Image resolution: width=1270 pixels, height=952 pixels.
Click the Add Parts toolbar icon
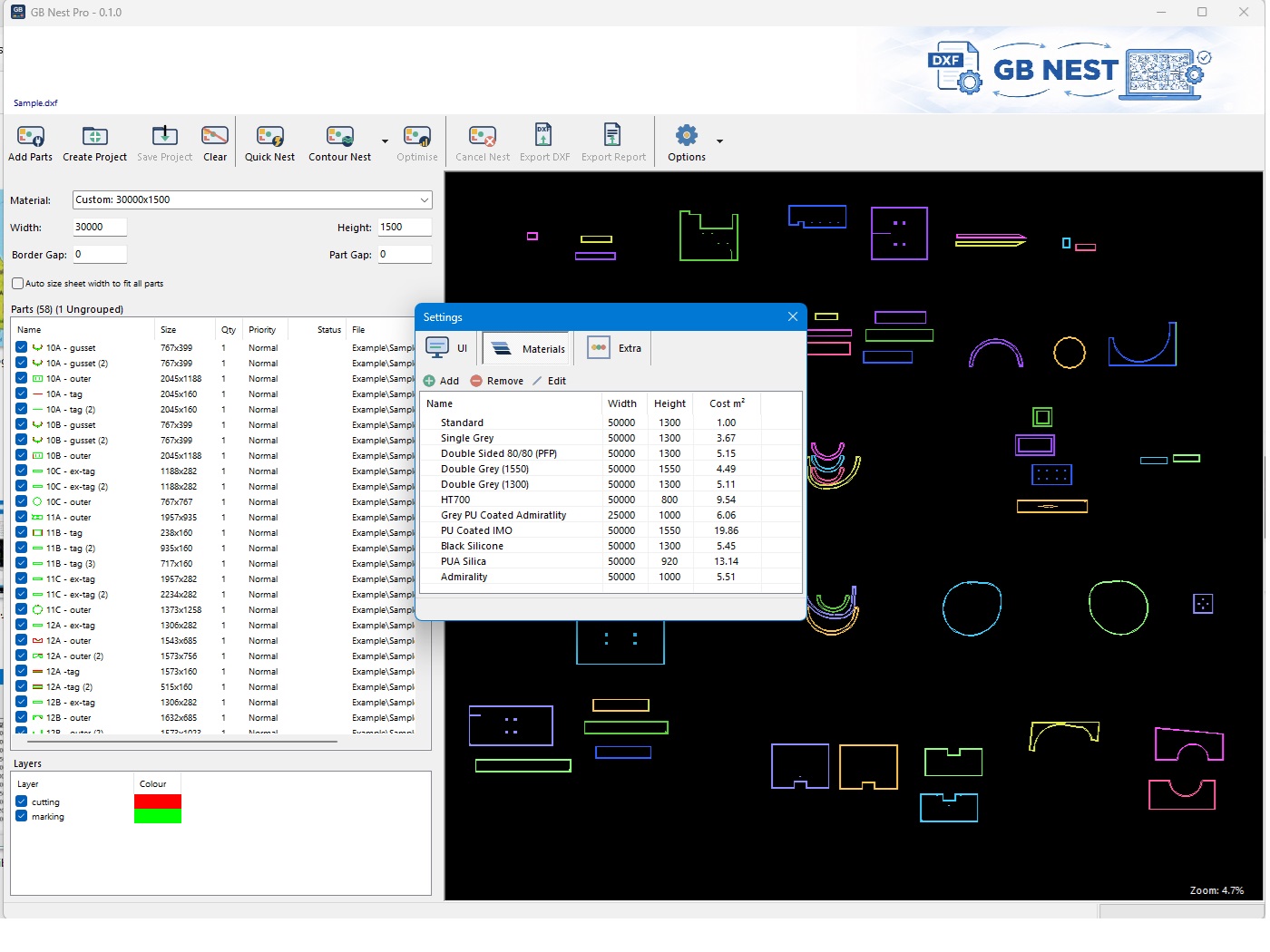coord(30,137)
